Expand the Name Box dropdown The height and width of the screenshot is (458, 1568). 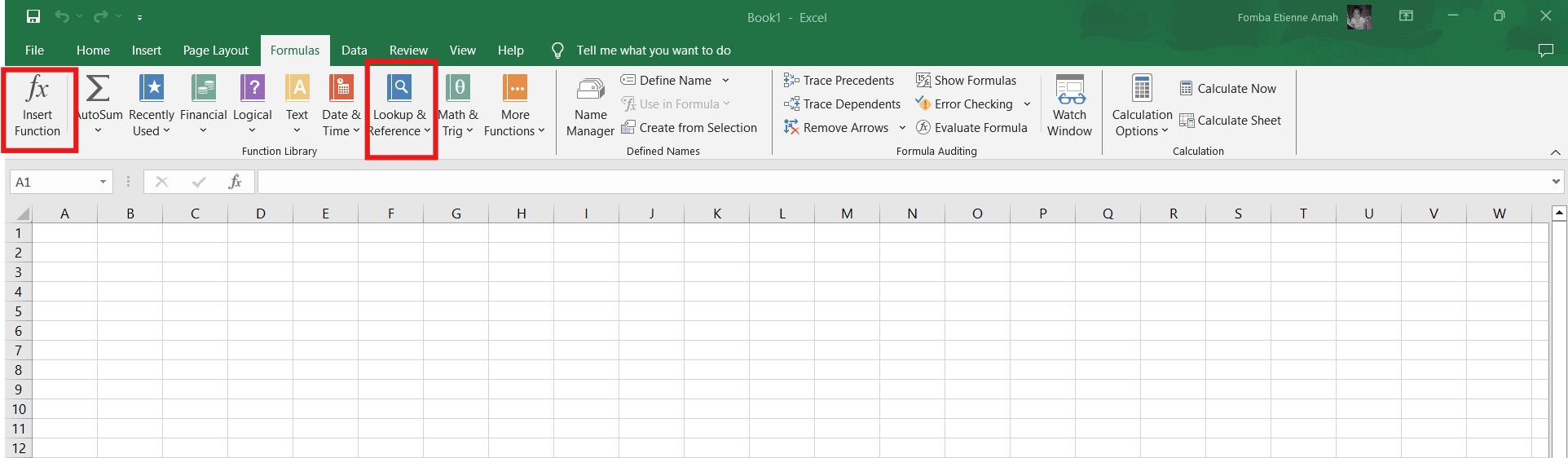103,182
